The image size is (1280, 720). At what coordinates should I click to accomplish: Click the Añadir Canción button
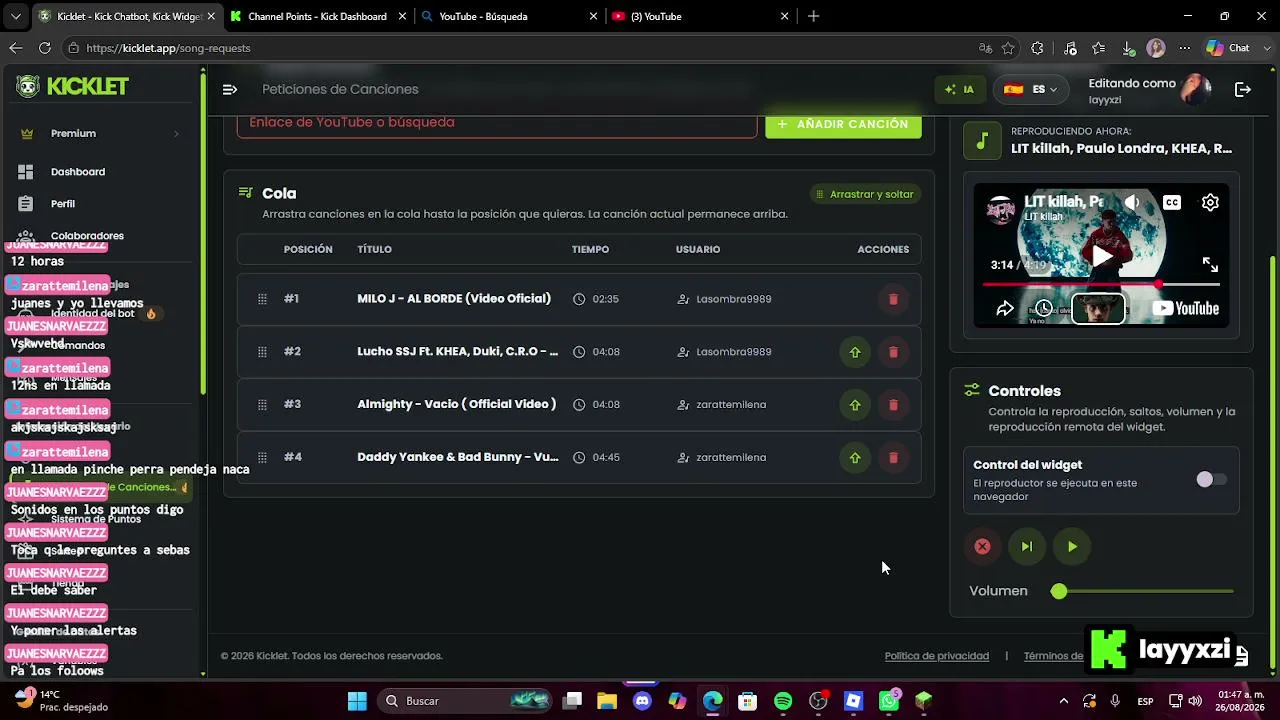click(843, 124)
